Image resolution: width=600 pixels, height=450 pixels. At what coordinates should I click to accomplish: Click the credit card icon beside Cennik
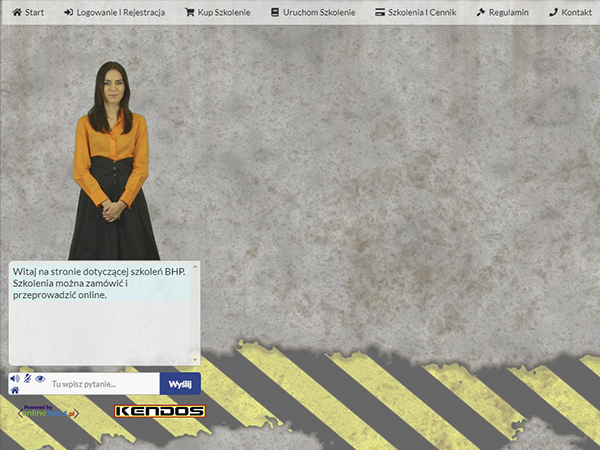tap(380, 13)
